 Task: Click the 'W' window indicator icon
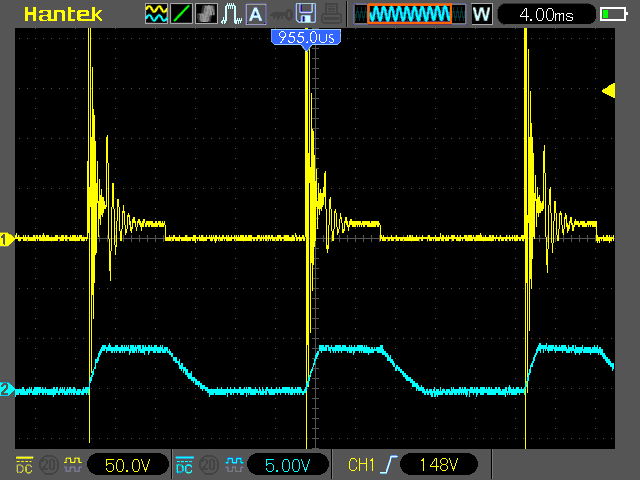click(481, 14)
